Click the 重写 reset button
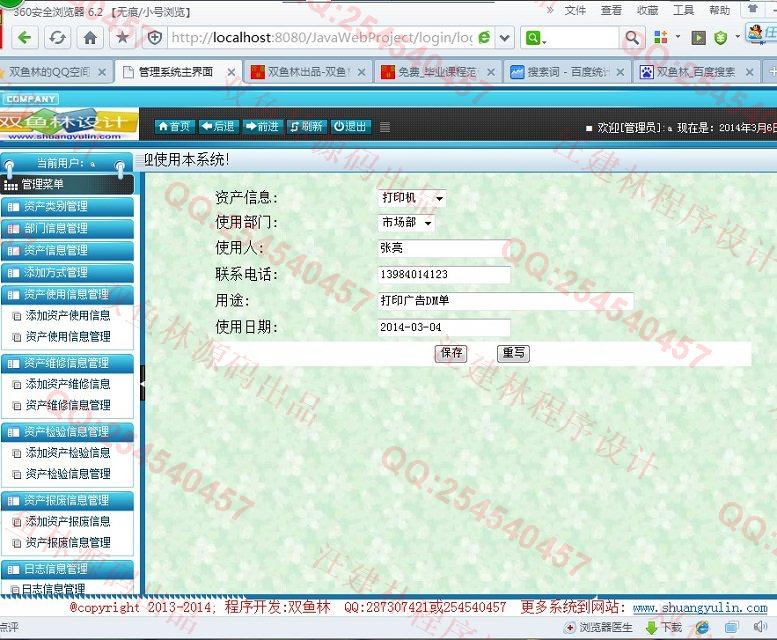Viewport: 777px width, 640px height. 513,353
